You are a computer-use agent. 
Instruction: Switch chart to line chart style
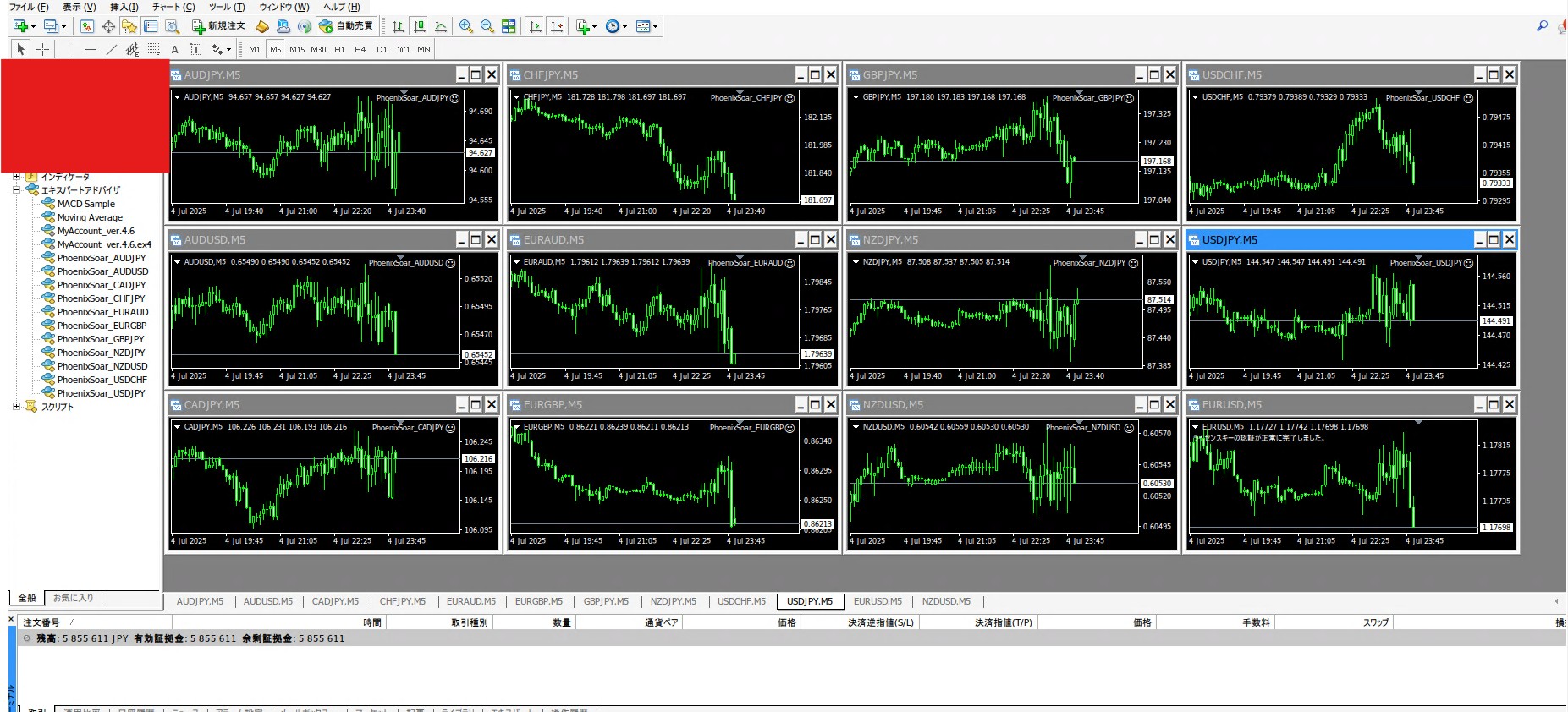[441, 26]
